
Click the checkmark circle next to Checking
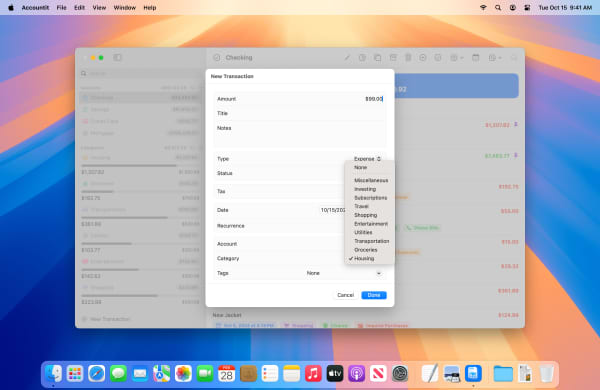(x=217, y=57)
